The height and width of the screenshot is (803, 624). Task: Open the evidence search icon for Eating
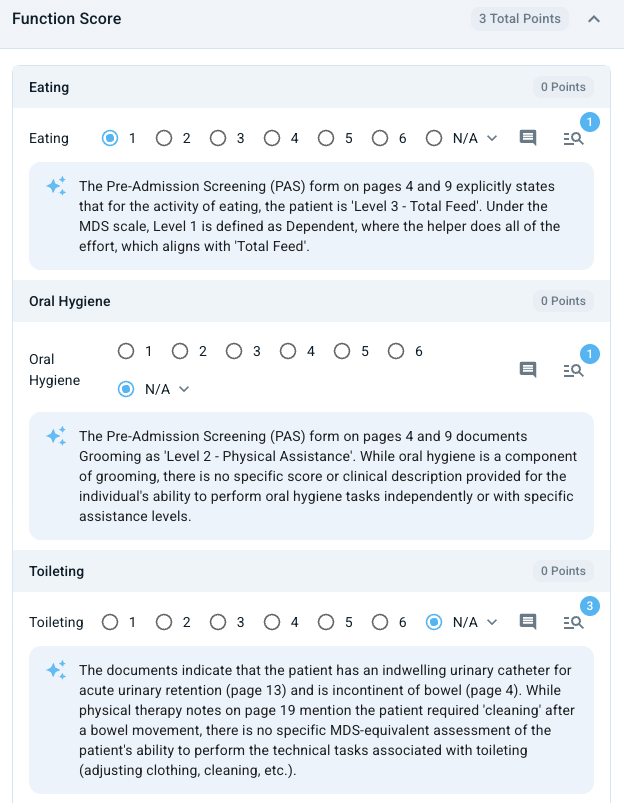tap(573, 138)
